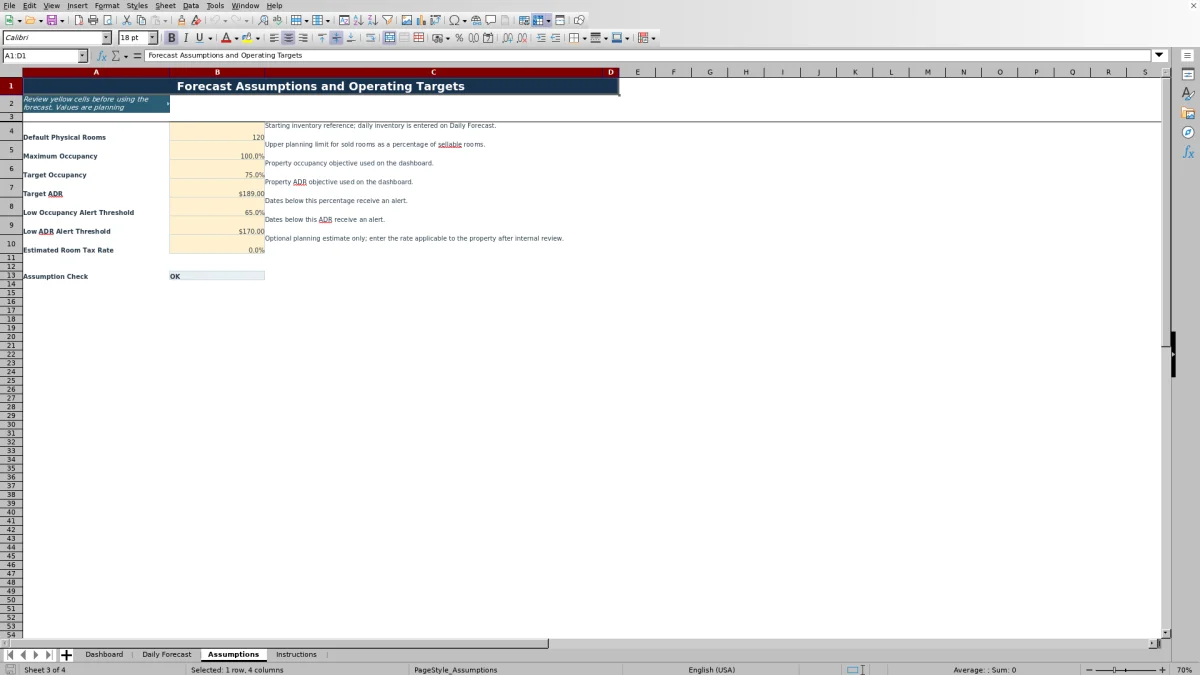This screenshot has height=675, width=1200.
Task: Click the Function Wizard fx icon
Action: point(102,56)
